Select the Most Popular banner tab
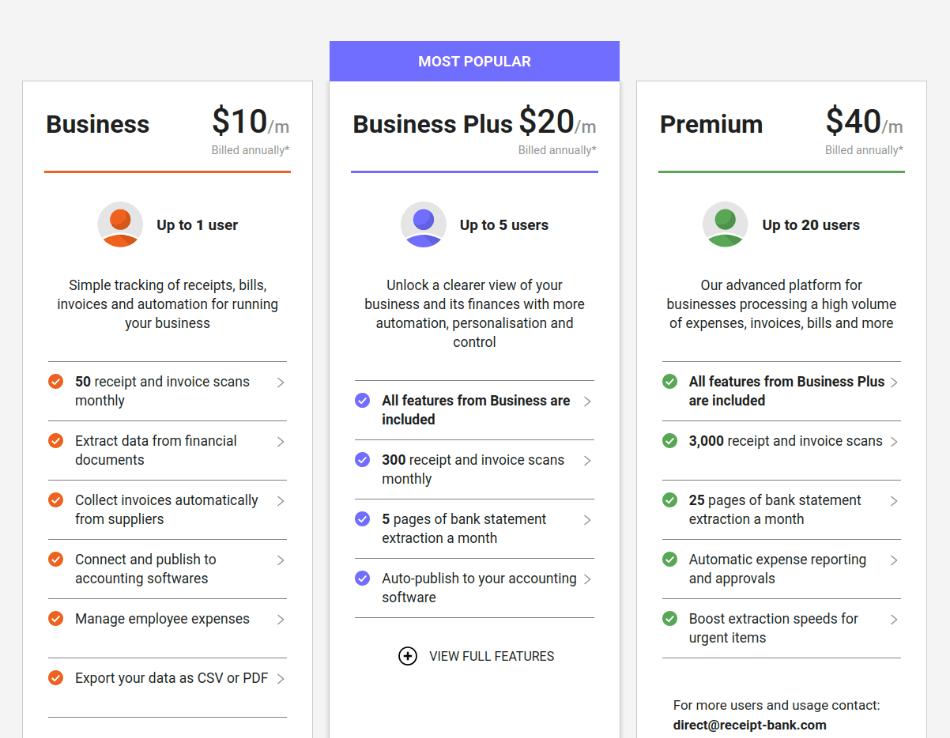This screenshot has height=738, width=950. coord(474,61)
